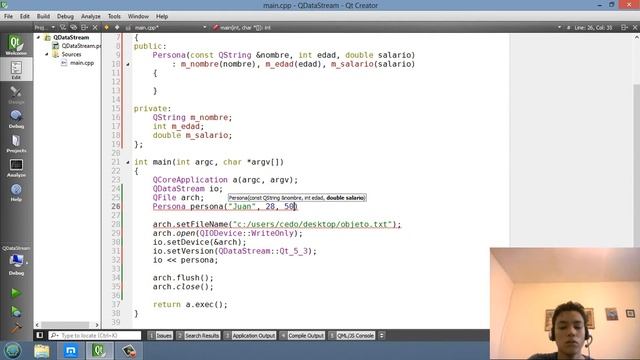Open File Explorer from the taskbar

(42, 351)
